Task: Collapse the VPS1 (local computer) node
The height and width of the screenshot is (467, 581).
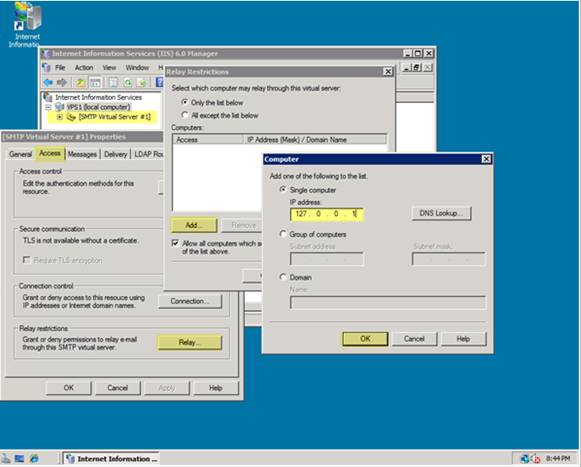Action: pos(48,107)
